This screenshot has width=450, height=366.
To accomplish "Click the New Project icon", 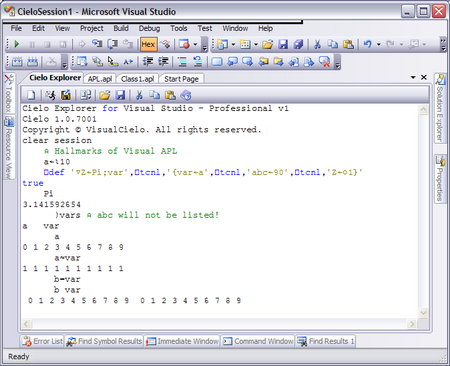I will [x=223, y=44].
